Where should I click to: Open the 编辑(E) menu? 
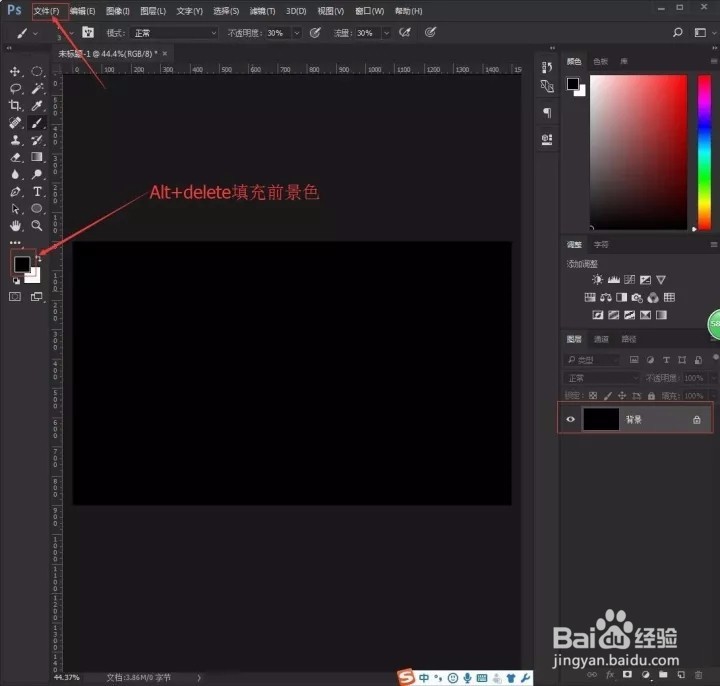pos(83,11)
